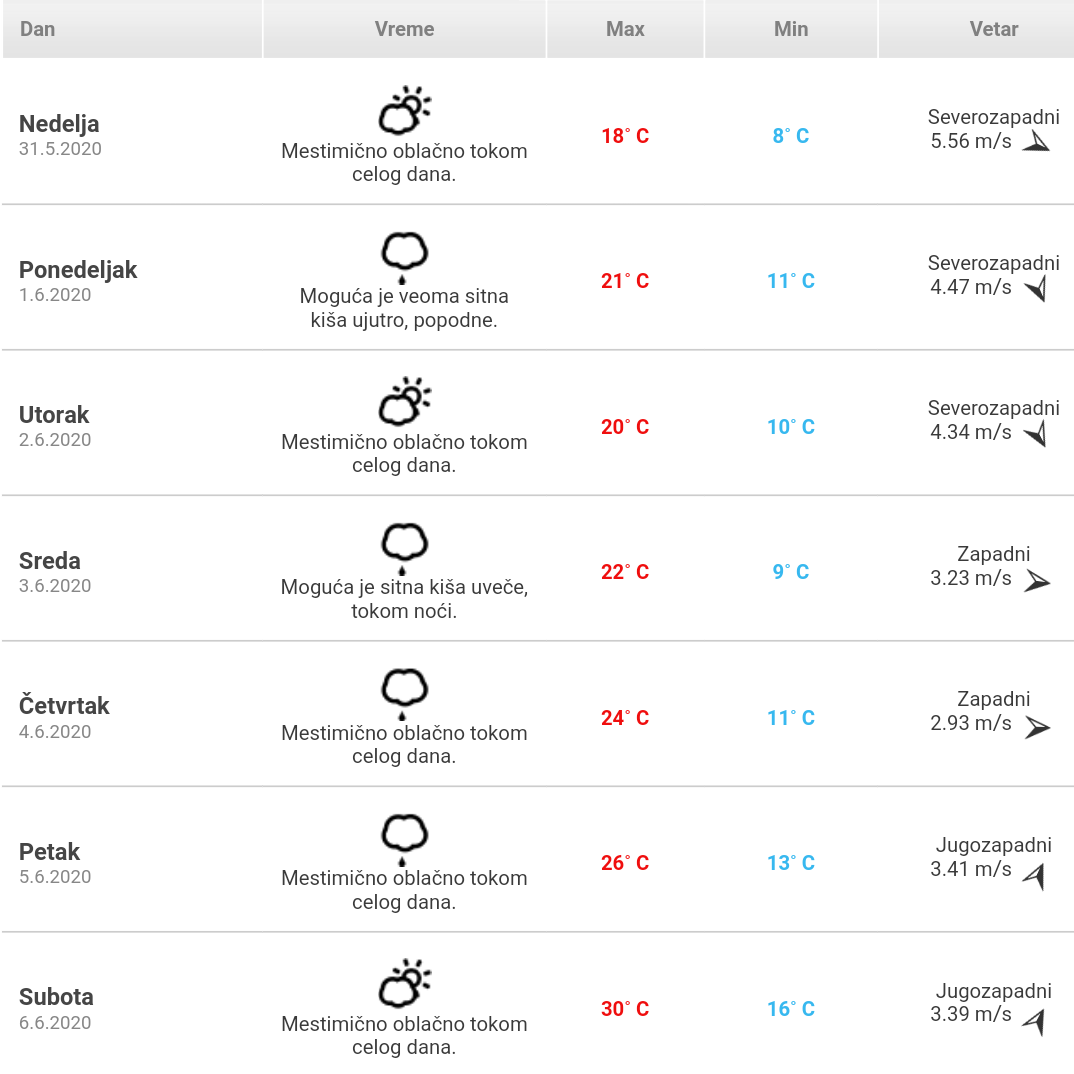
Task: Click Petak's southwest wind direction arrow
Action: point(1035,876)
